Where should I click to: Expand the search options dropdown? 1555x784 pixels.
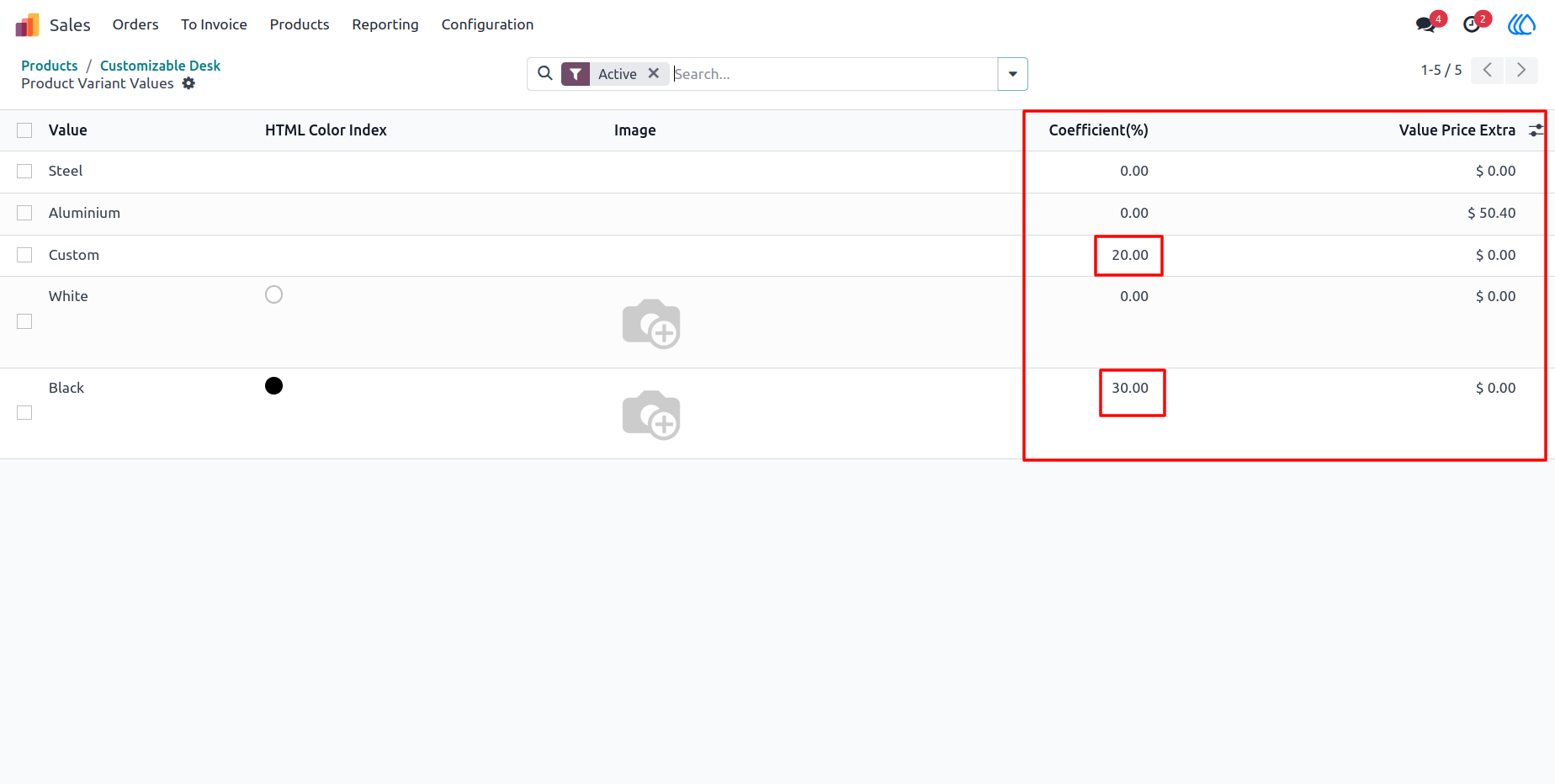[1012, 74]
